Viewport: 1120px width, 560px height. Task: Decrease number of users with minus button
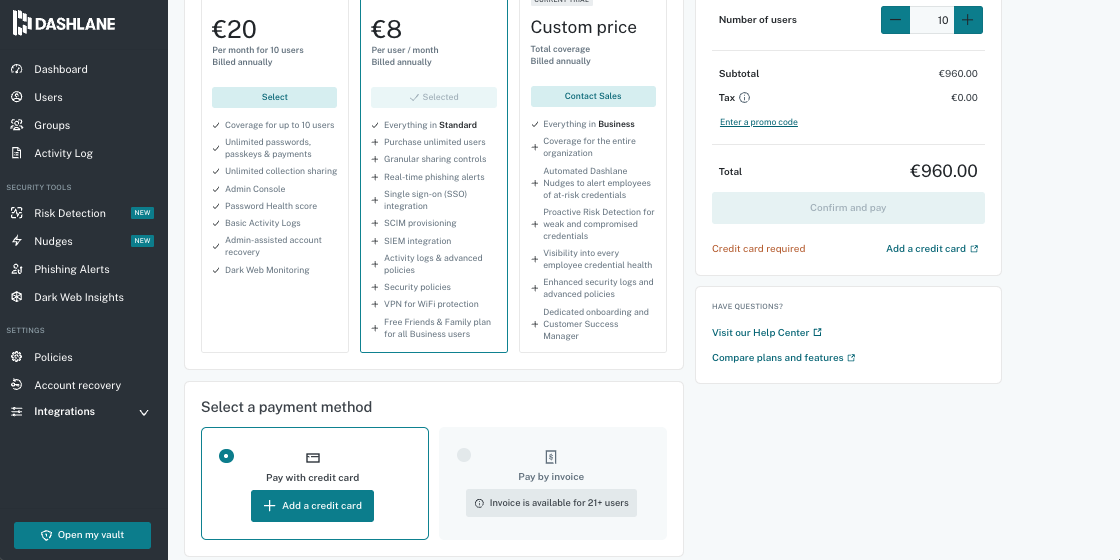click(895, 20)
